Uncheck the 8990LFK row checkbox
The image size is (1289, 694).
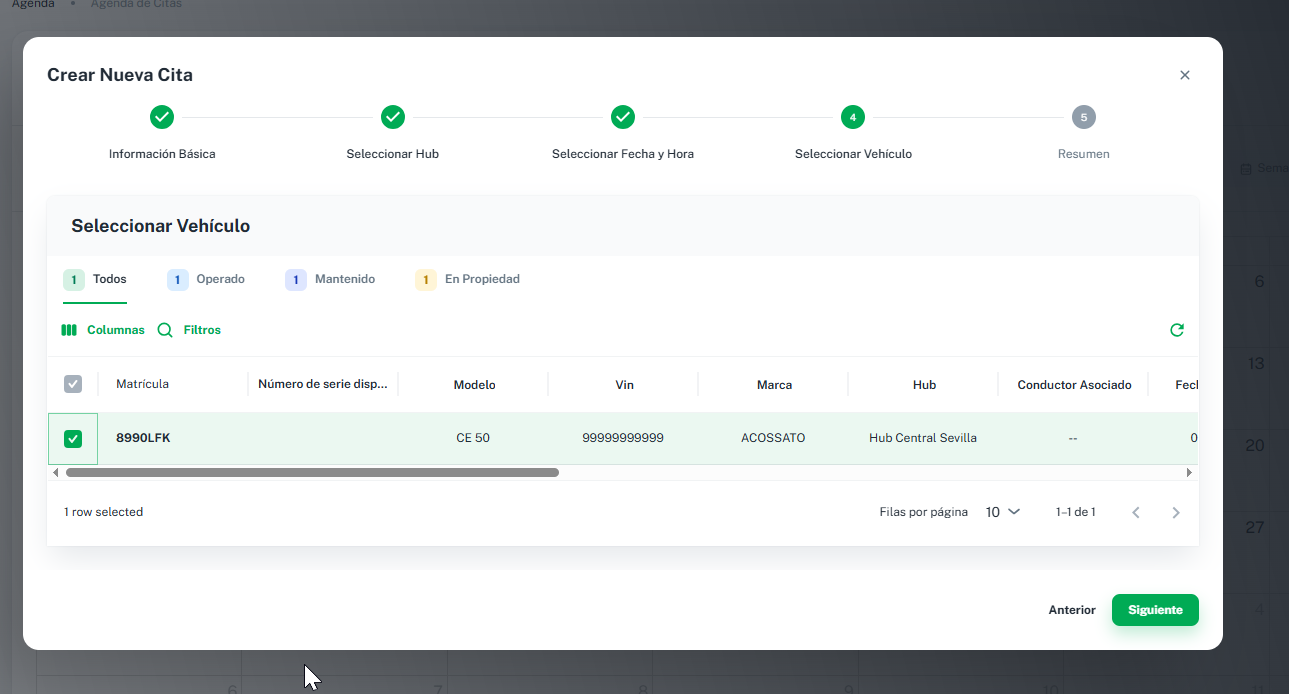pos(73,439)
